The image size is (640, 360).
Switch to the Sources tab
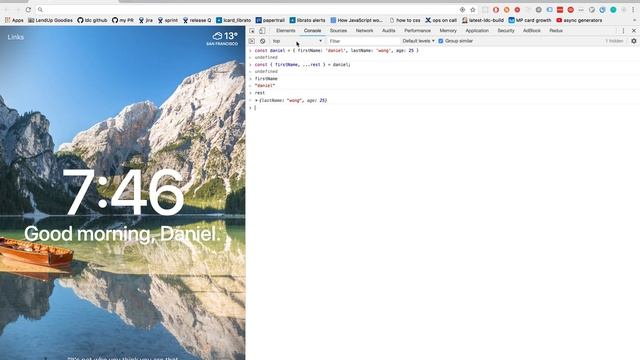click(338, 31)
